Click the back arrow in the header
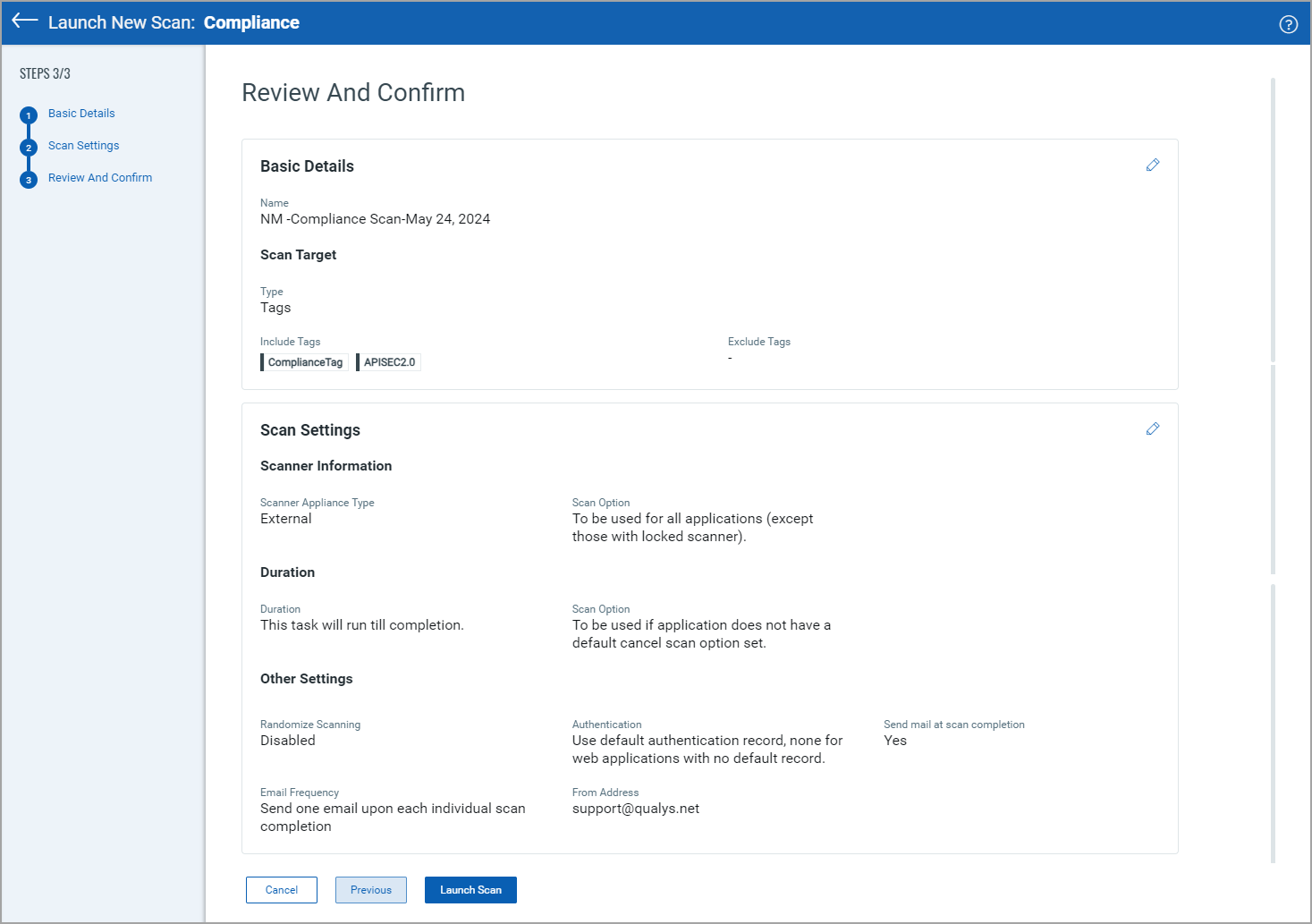The image size is (1312, 924). (x=24, y=21)
